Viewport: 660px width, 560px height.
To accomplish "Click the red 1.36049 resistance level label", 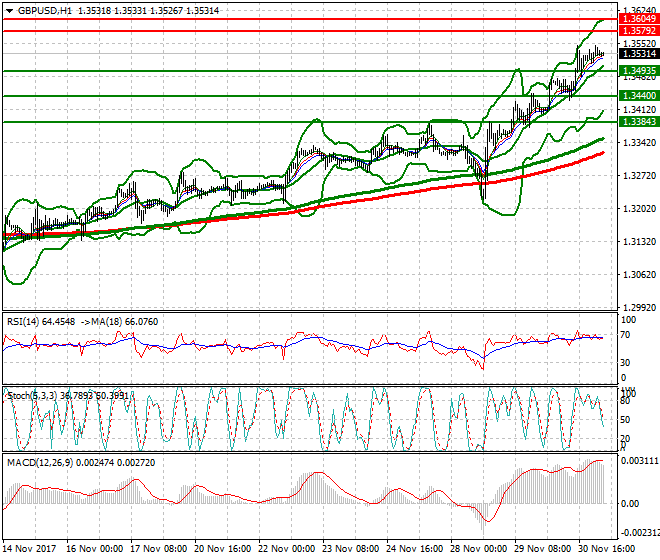I will (x=639, y=19).
